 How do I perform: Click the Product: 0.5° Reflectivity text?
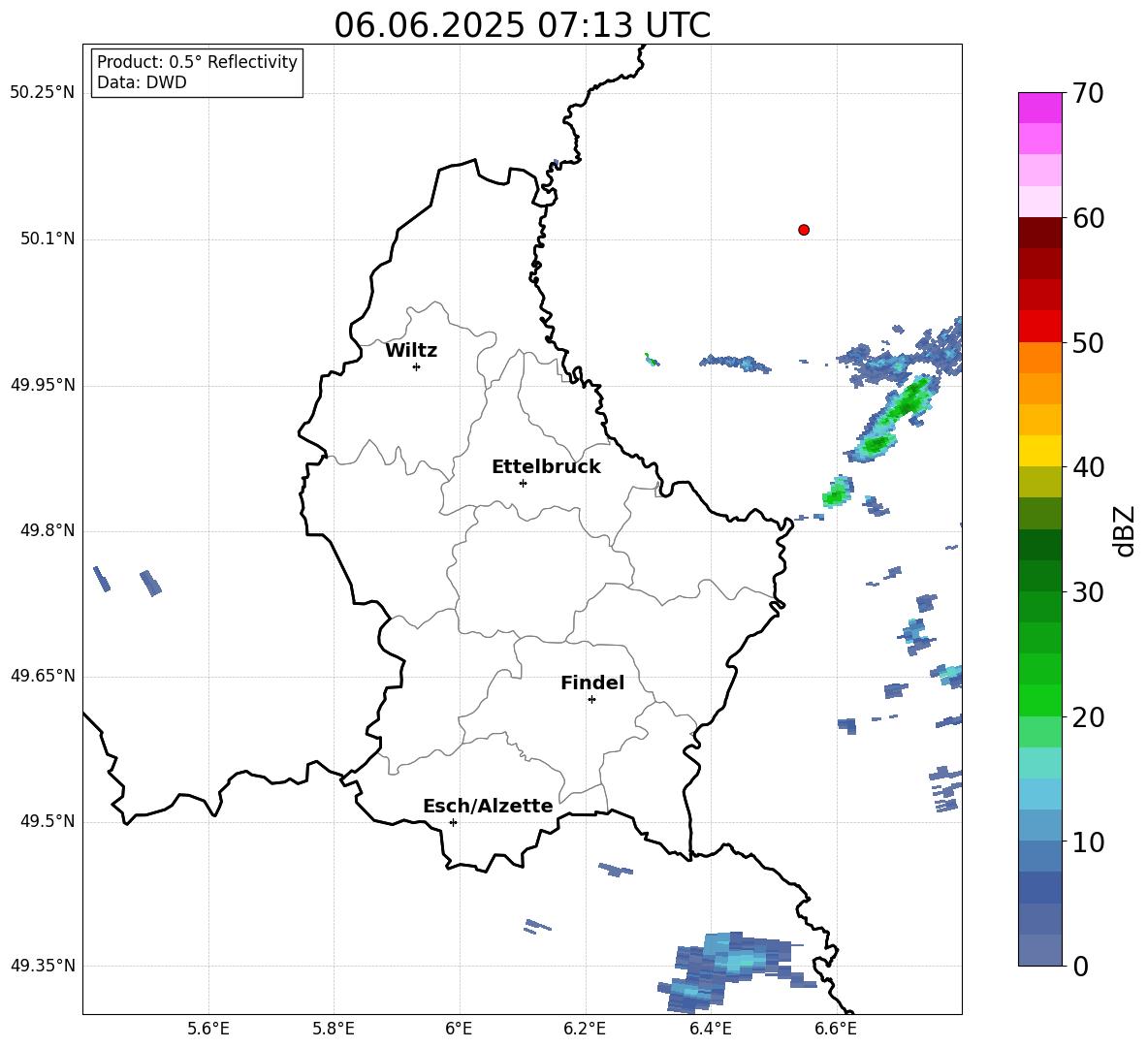pos(197,62)
